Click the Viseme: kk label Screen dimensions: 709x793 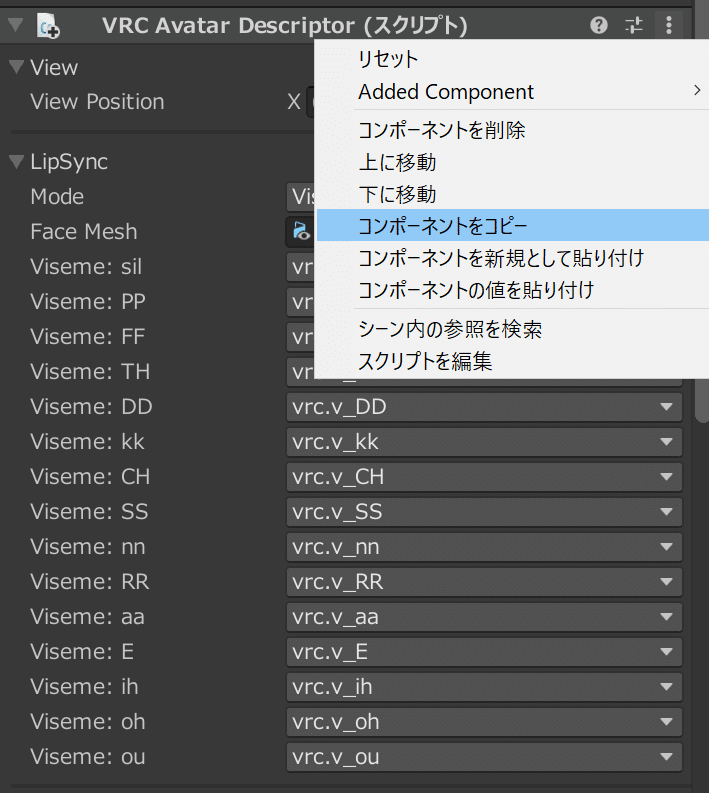point(87,442)
